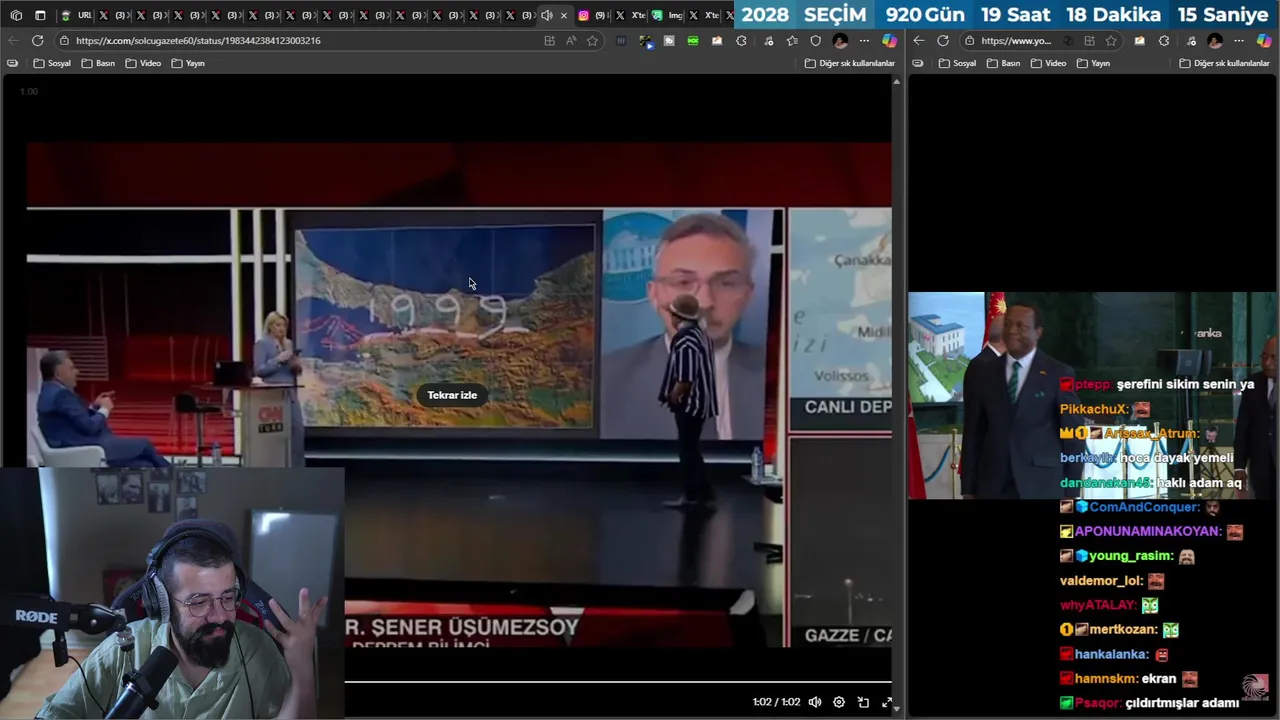The height and width of the screenshot is (720, 1280).
Task: Open Video bookmarks folder in right window
Action: [x=1048, y=63]
